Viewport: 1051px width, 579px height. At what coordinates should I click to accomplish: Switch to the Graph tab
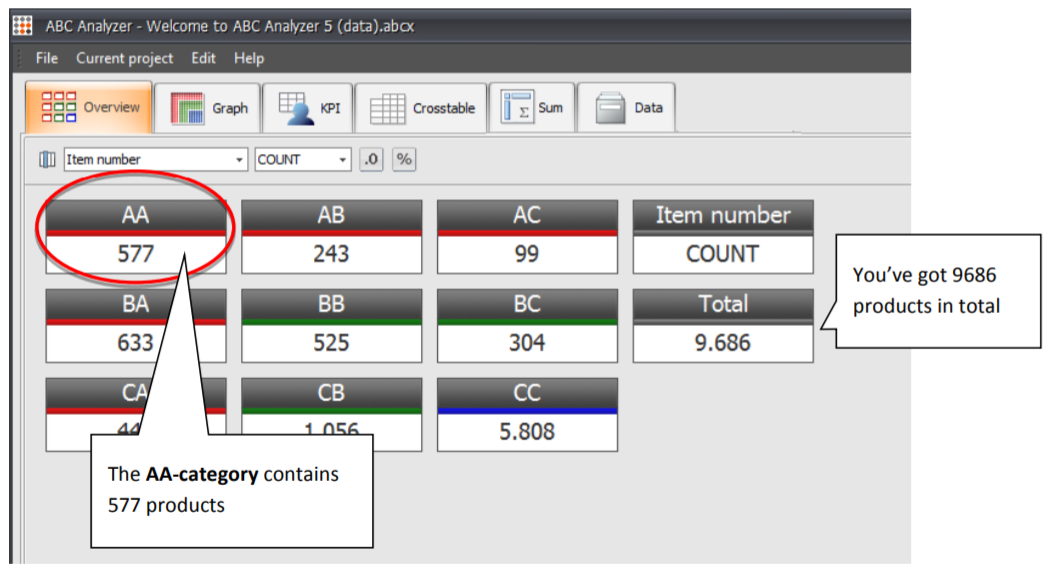(x=208, y=108)
